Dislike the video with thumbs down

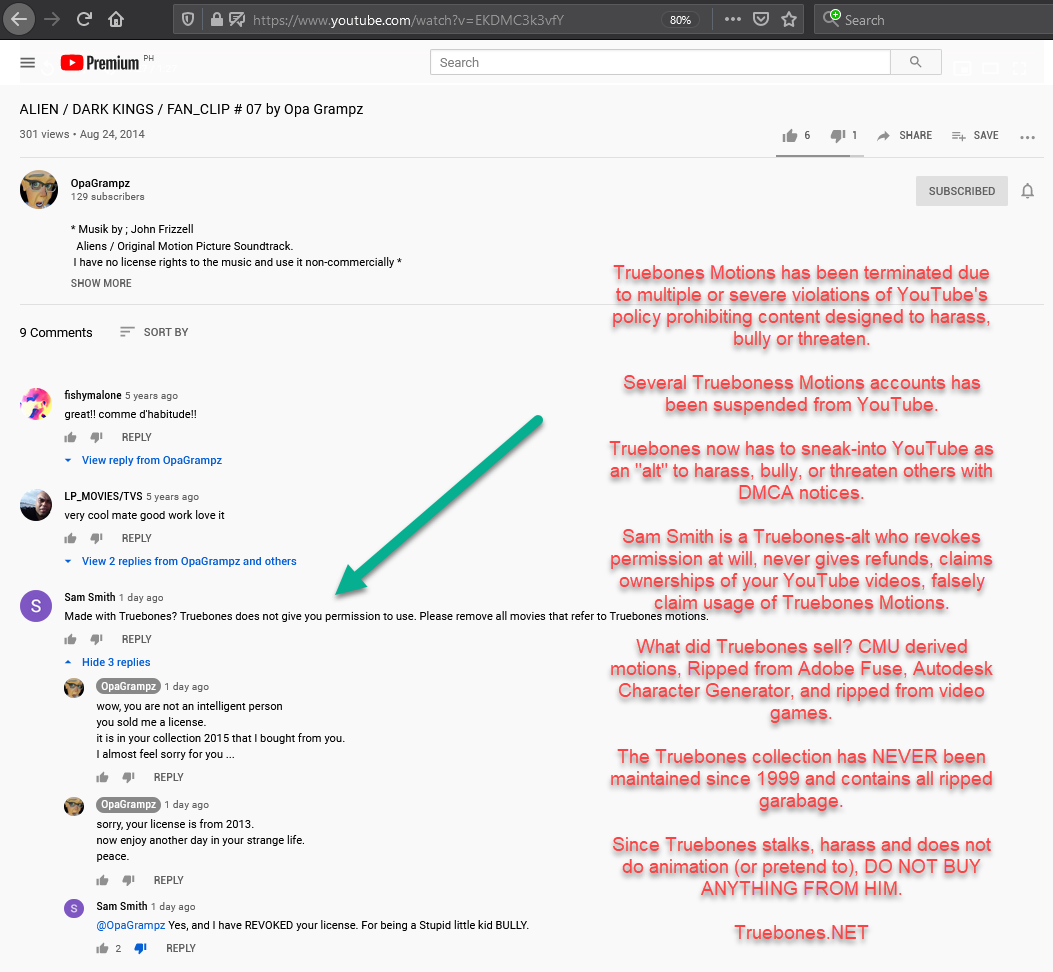pos(837,136)
